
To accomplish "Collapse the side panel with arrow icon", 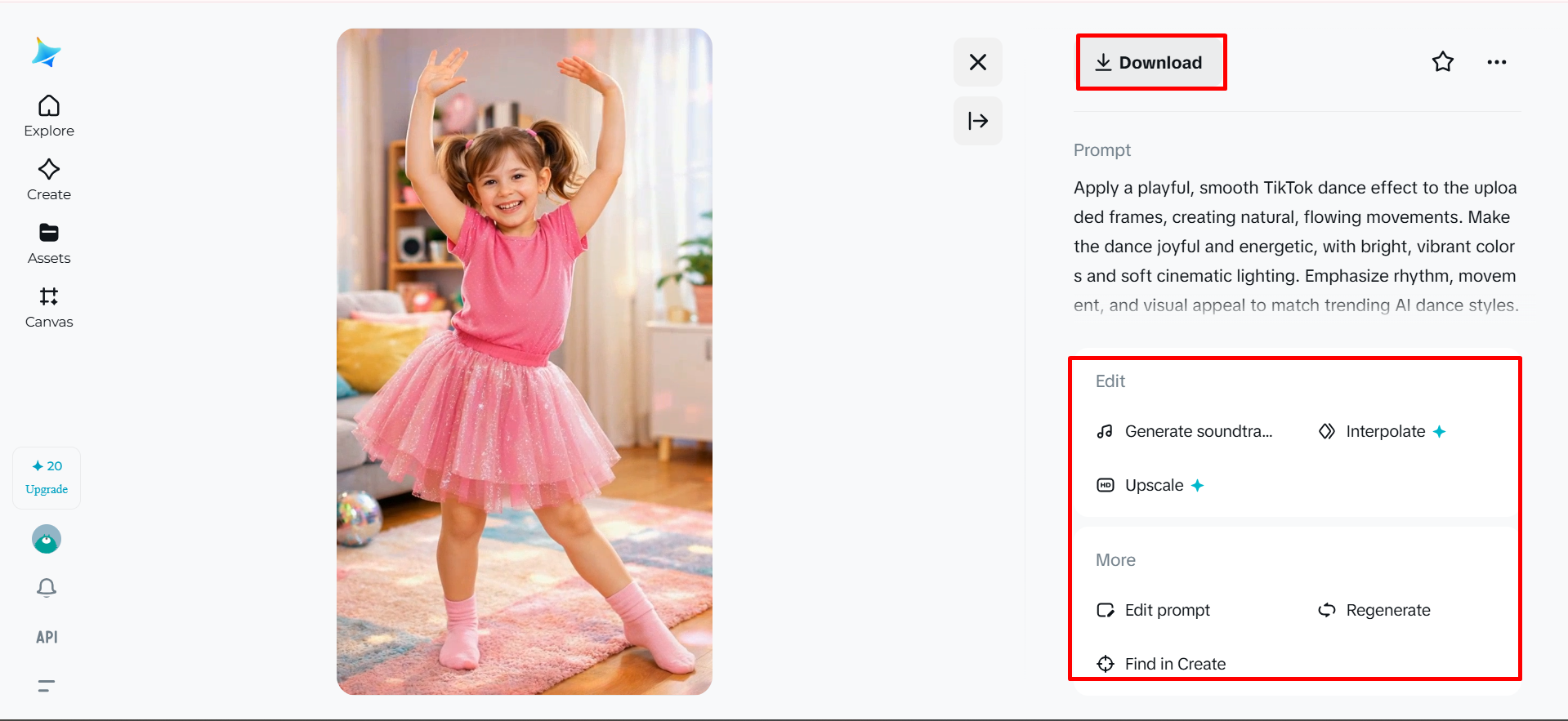I will point(978,121).
